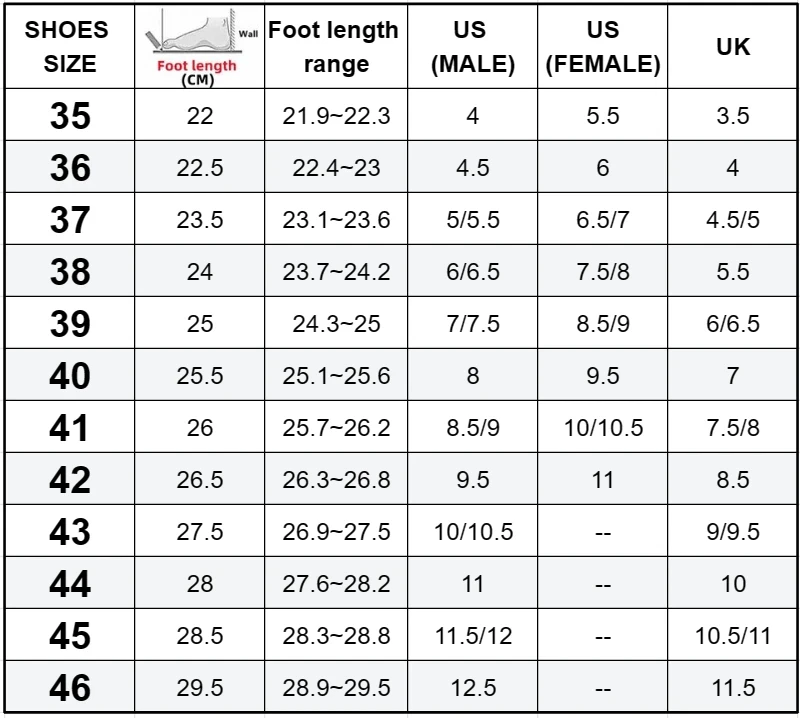Click the Foot length range header
Image resolution: width=800 pixels, height=718 pixels.
tap(335, 47)
